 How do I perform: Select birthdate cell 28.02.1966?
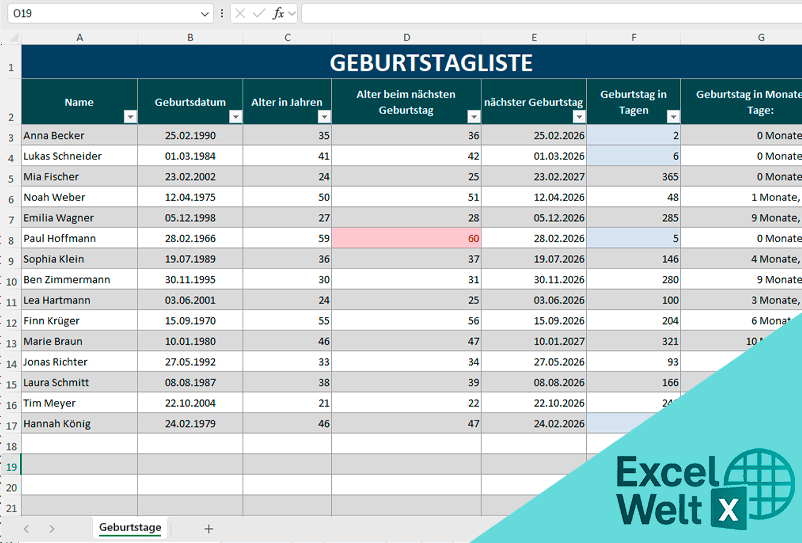pos(190,238)
